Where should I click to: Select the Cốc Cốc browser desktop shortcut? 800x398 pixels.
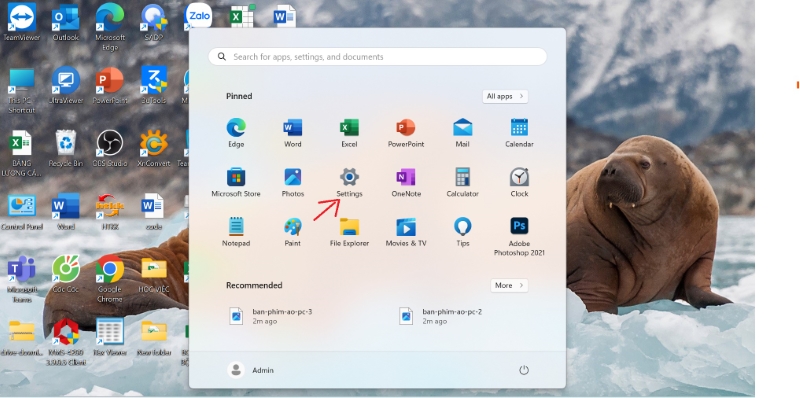(x=66, y=275)
